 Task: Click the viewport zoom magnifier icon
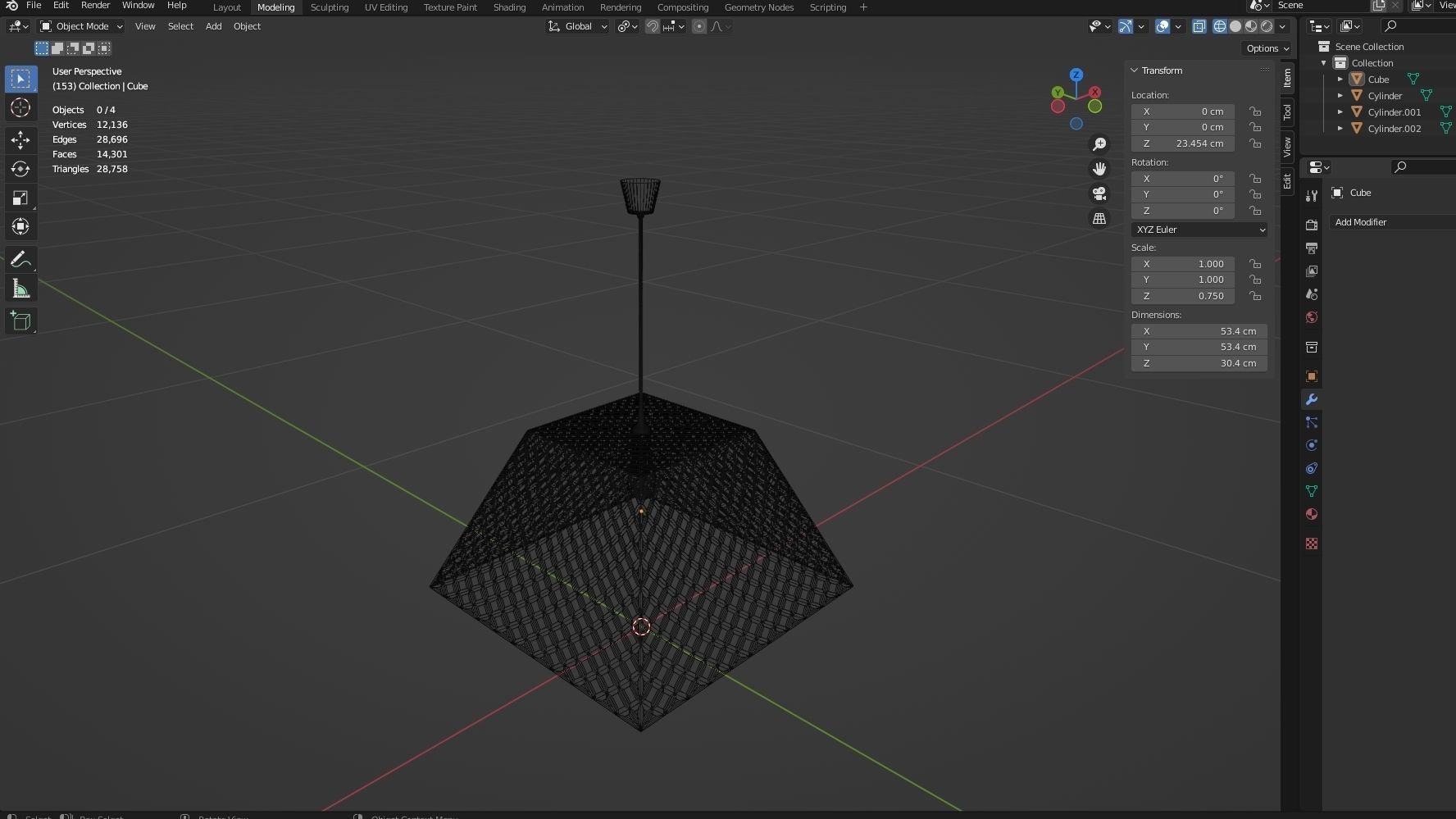pyautogui.click(x=1099, y=144)
